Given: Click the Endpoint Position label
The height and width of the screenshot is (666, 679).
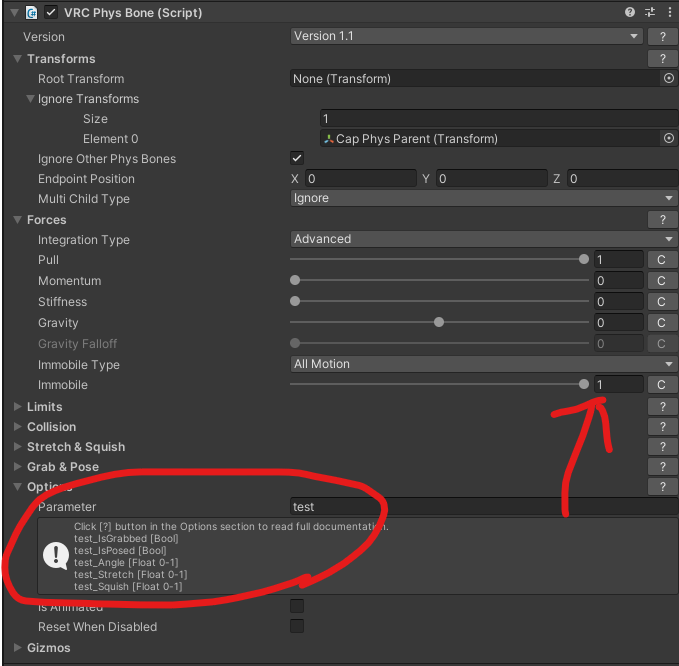Looking at the screenshot, I should click(x=86, y=179).
